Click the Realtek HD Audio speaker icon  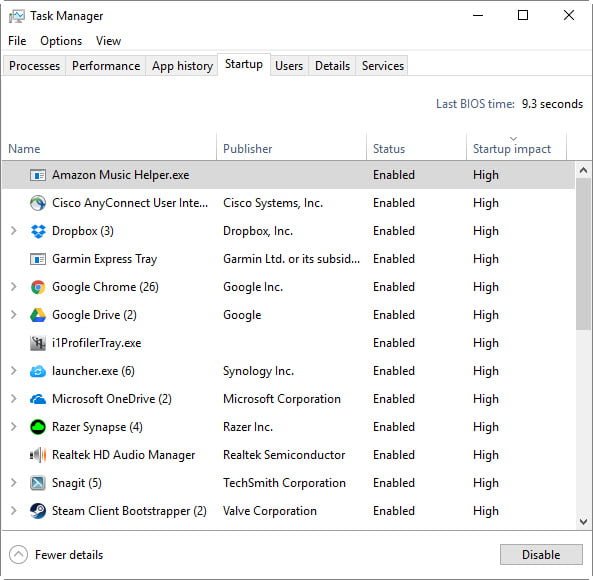(38, 455)
